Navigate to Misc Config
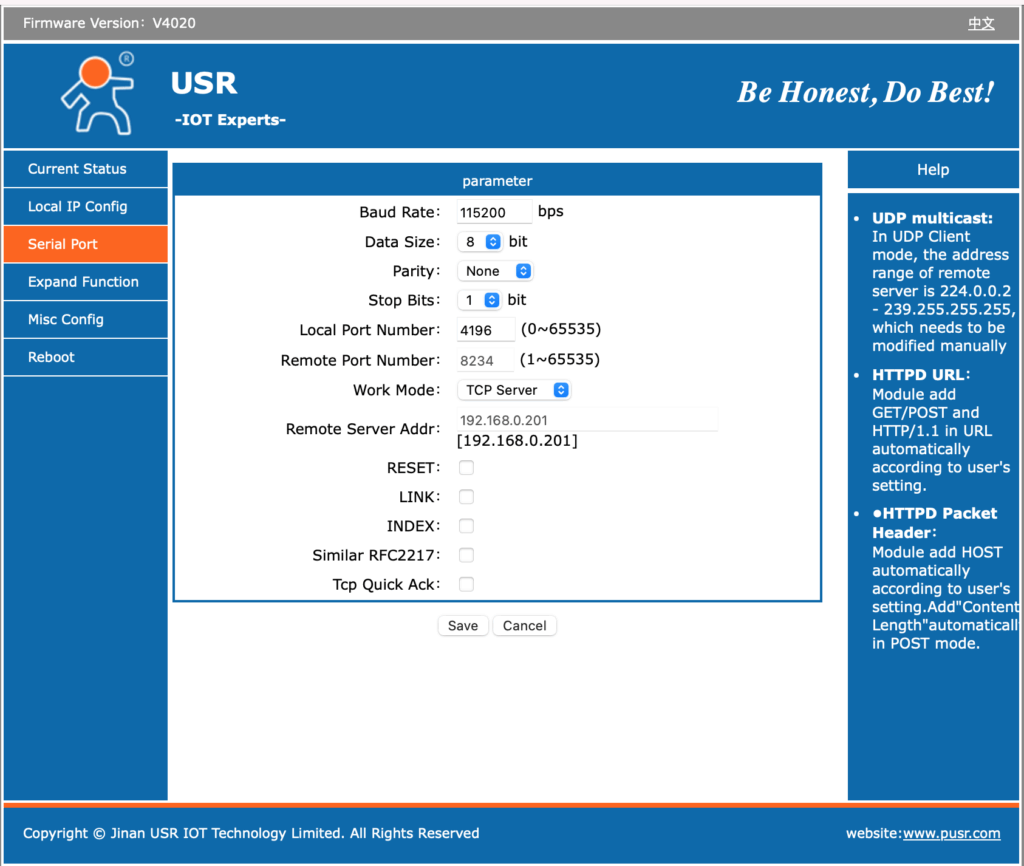1024x866 pixels. (66, 319)
